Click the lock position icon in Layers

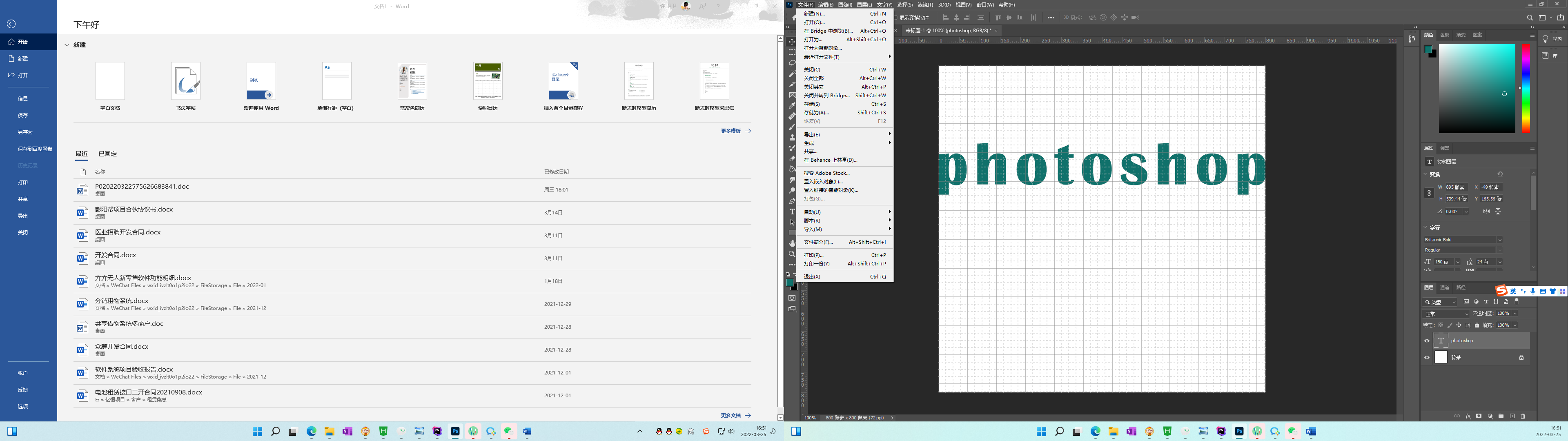point(1459,325)
